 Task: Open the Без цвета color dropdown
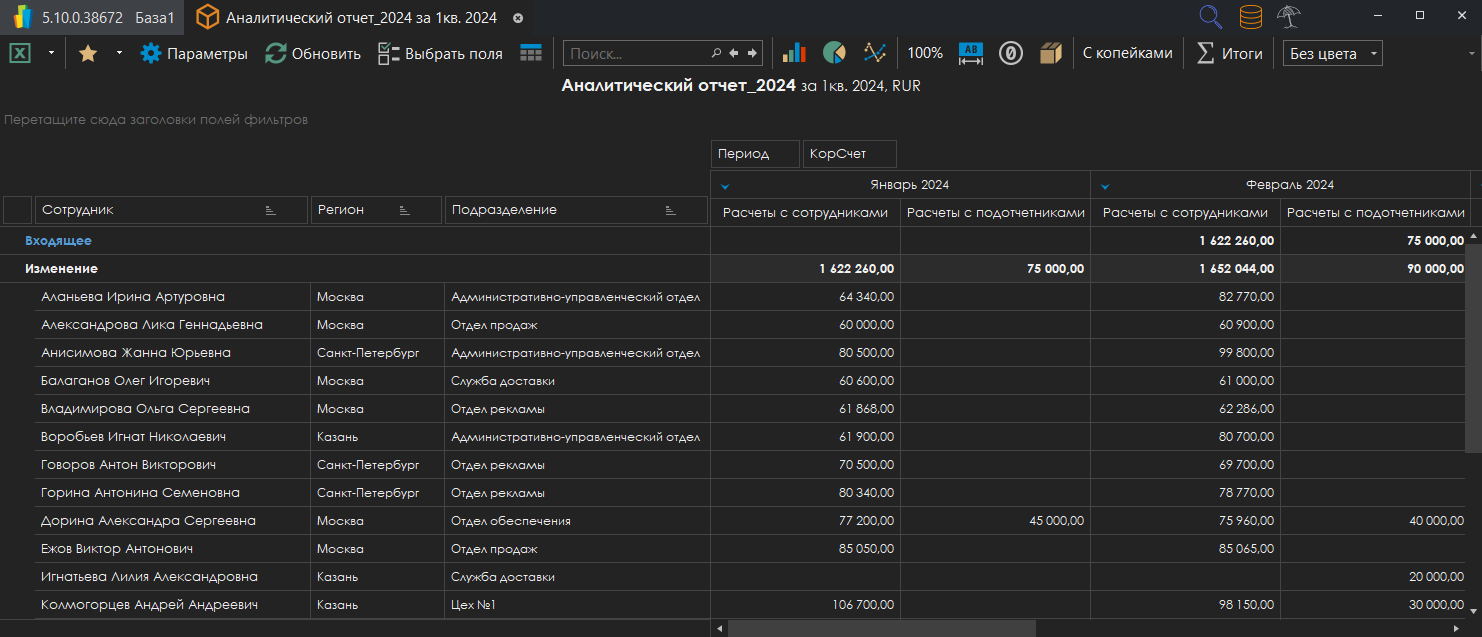[x=1332, y=54]
